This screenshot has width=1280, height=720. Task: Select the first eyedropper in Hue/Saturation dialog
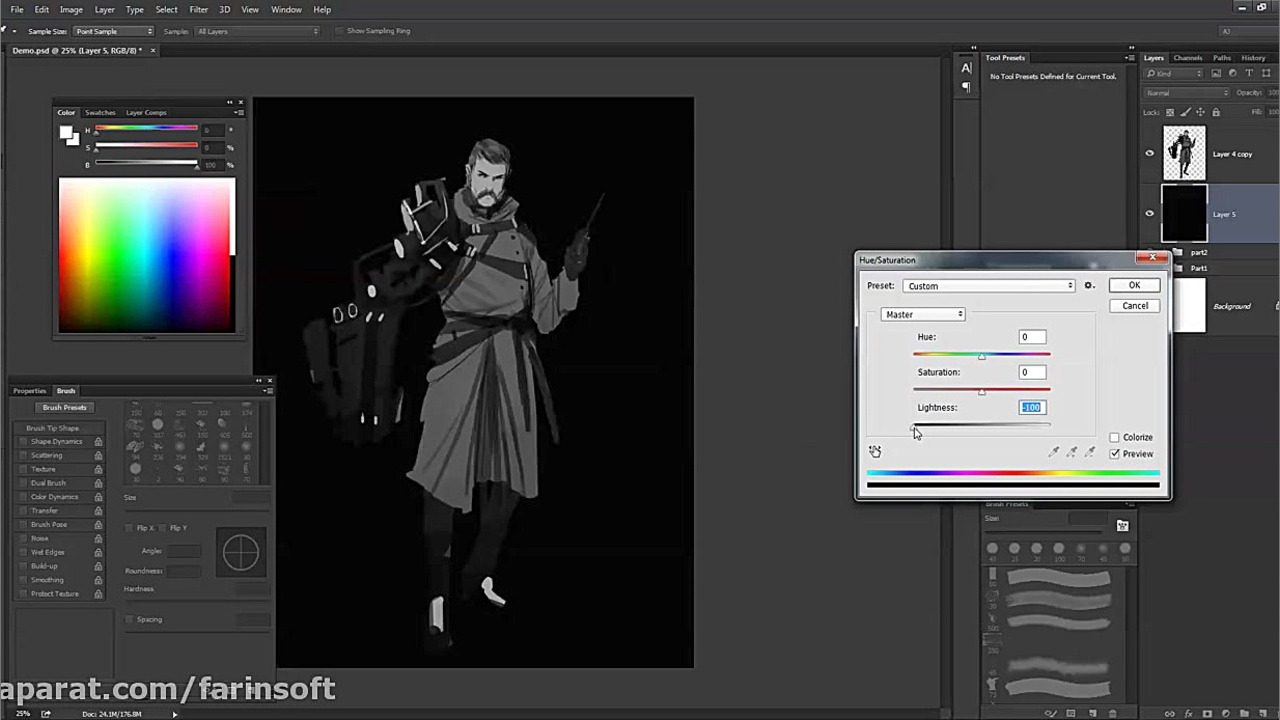(x=1054, y=453)
